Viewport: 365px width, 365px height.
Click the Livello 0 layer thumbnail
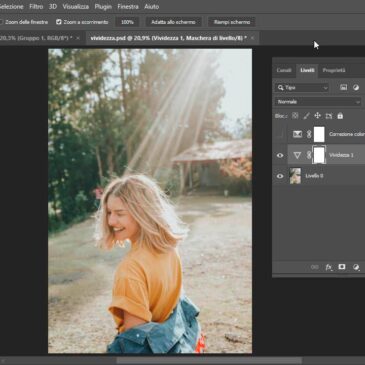pyautogui.click(x=295, y=176)
